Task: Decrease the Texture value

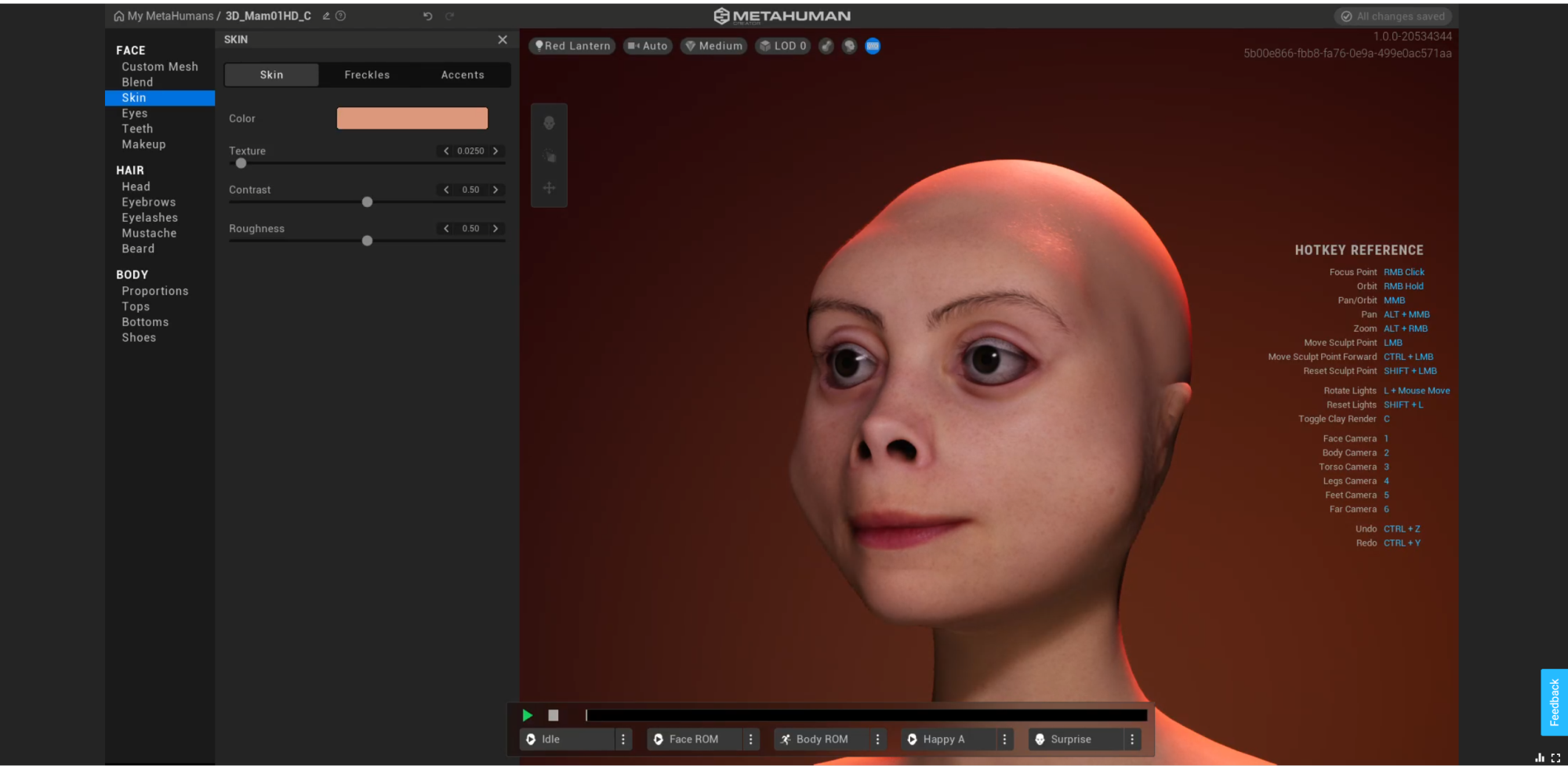Action: [x=446, y=151]
